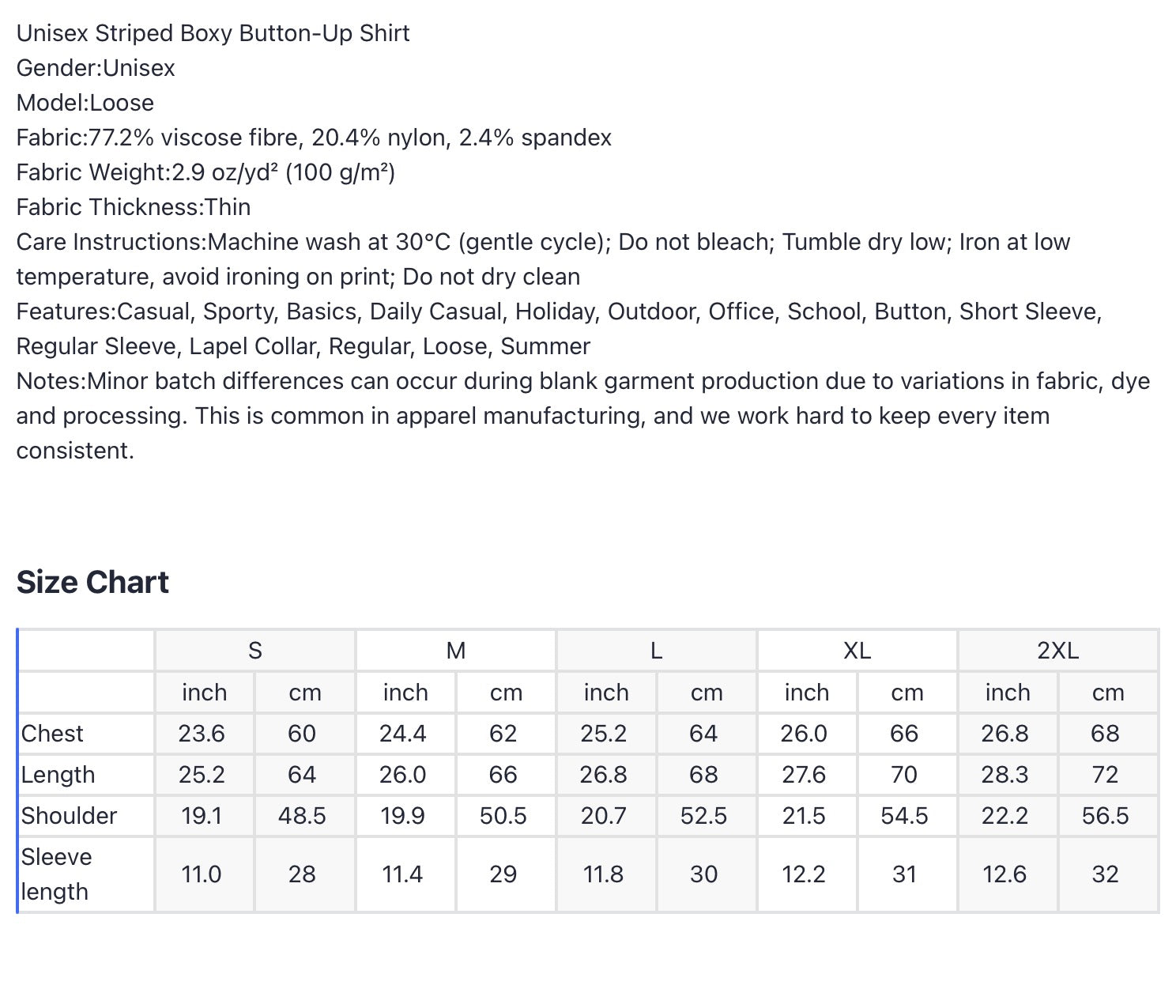Click the Sleeve length row label
Viewport: 1176px width, 1008px height.
pyautogui.click(x=56, y=874)
